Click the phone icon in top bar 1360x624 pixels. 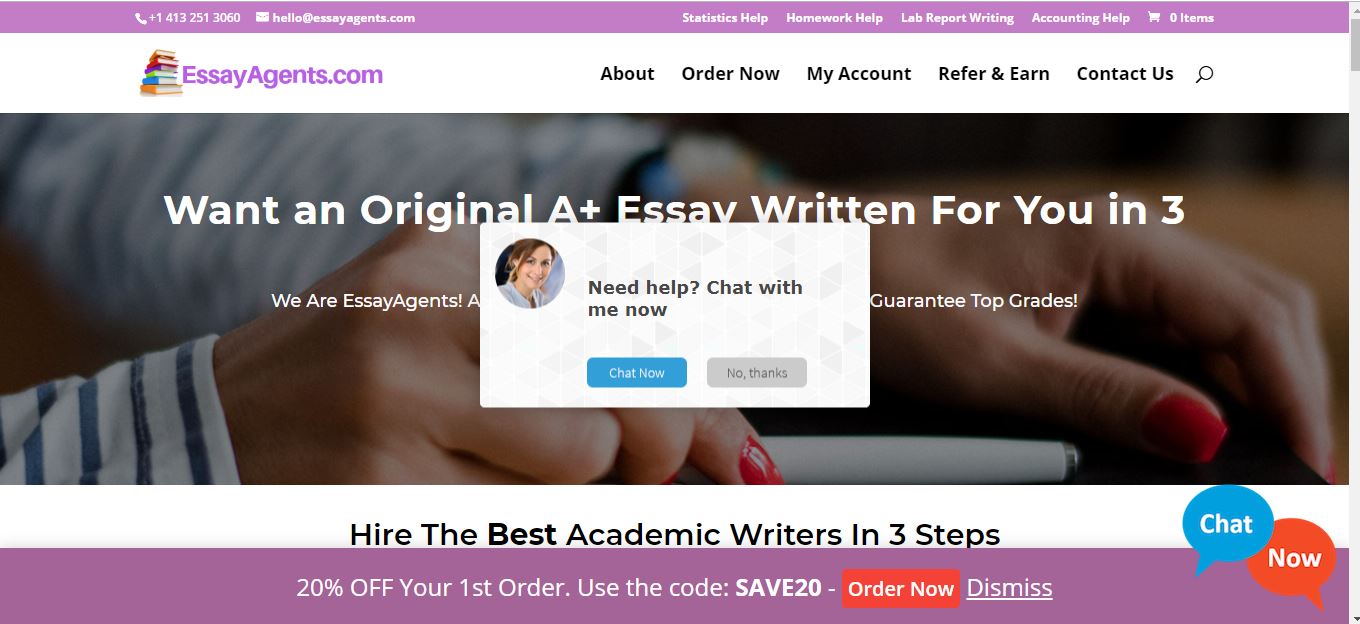[140, 18]
